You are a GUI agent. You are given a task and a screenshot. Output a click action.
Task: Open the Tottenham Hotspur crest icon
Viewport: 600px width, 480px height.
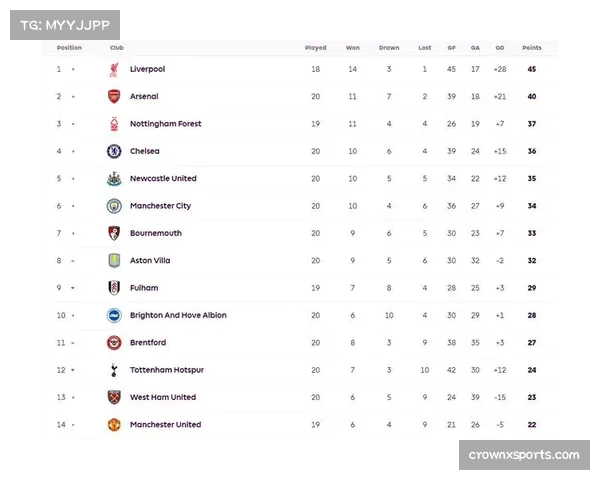point(113,370)
